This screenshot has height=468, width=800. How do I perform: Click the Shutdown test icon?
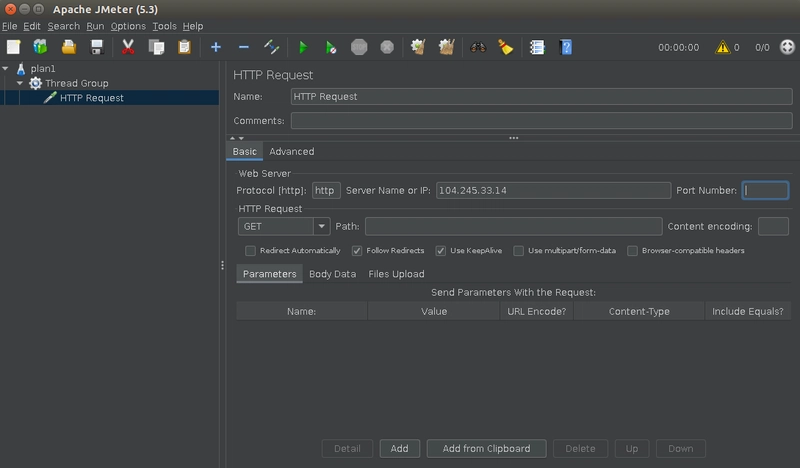[x=387, y=47]
